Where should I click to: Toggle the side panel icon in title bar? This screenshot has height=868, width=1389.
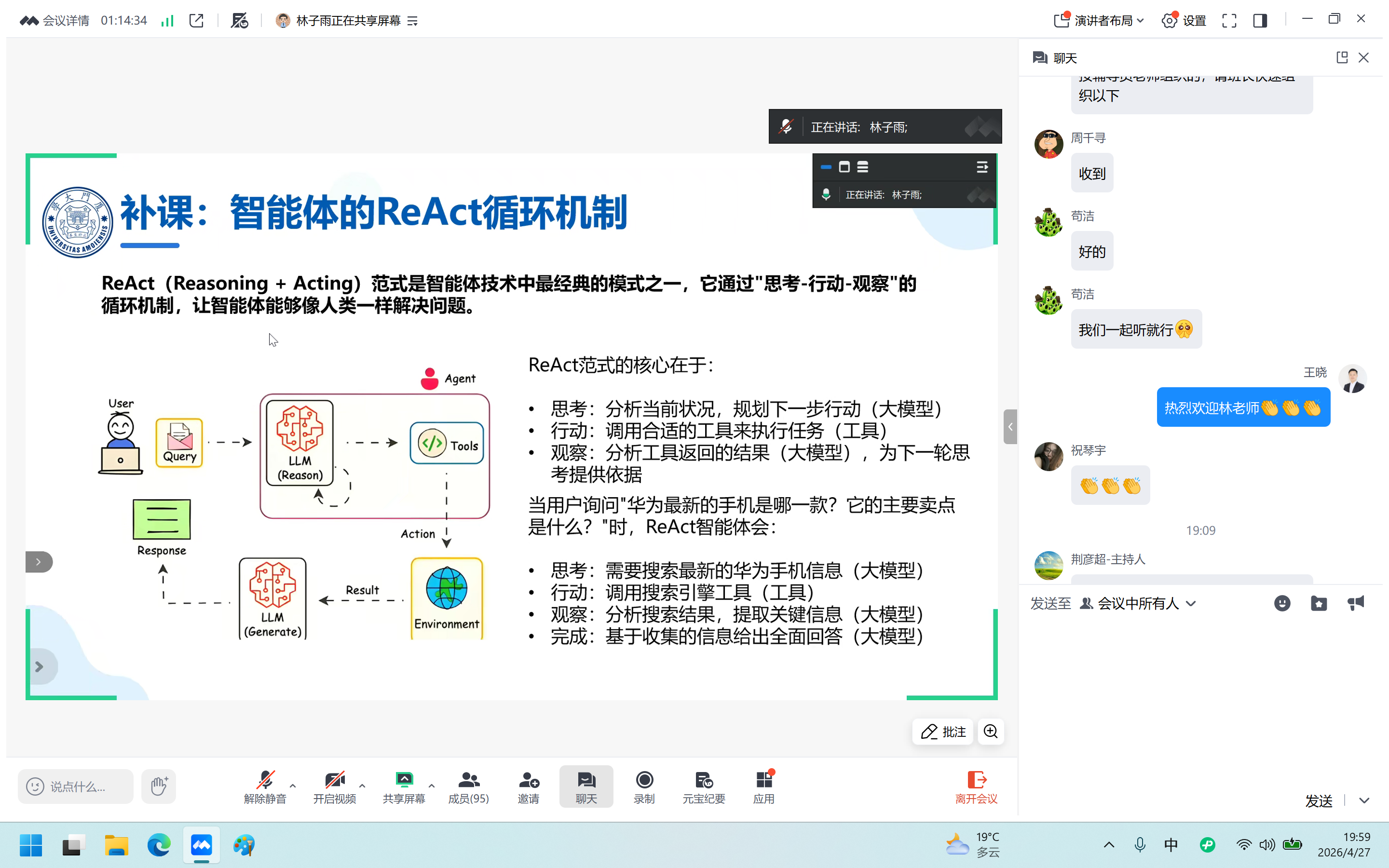click(1260, 21)
